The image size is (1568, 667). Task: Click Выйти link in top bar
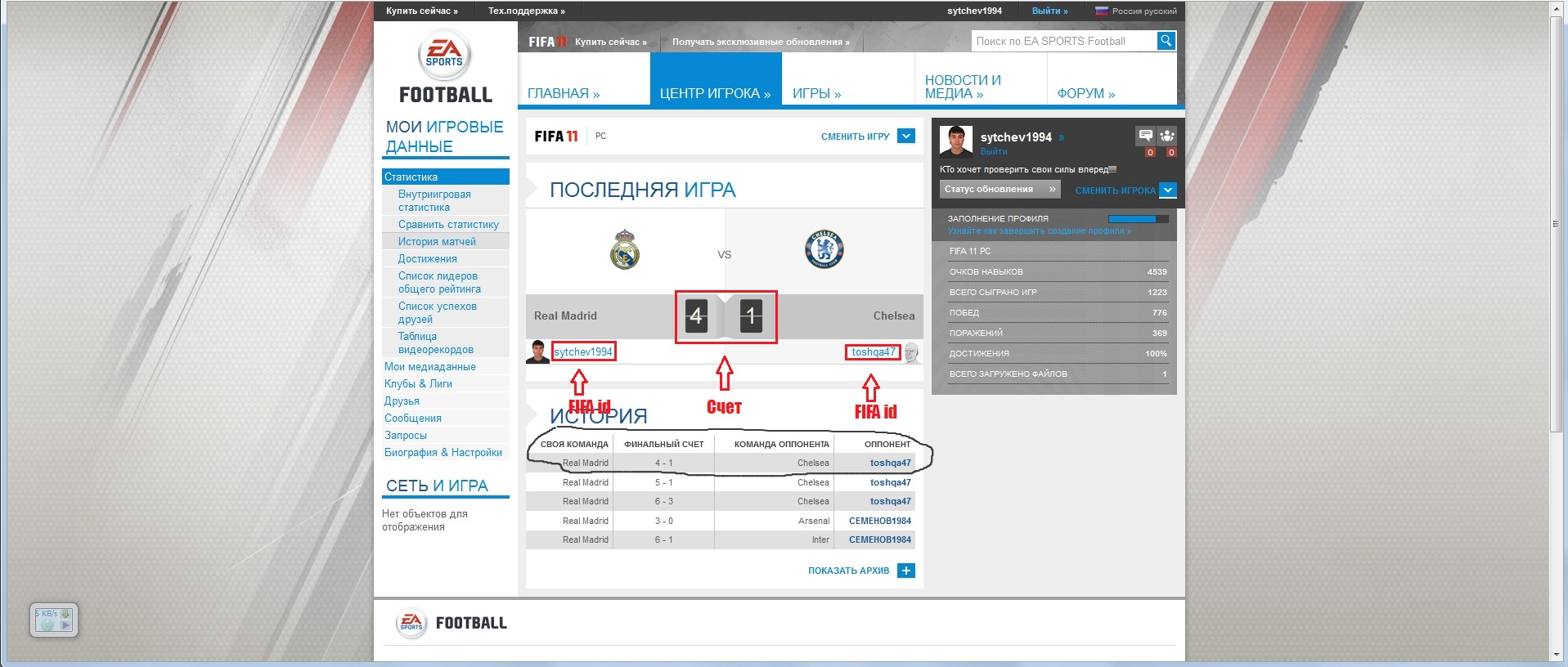coord(1049,11)
